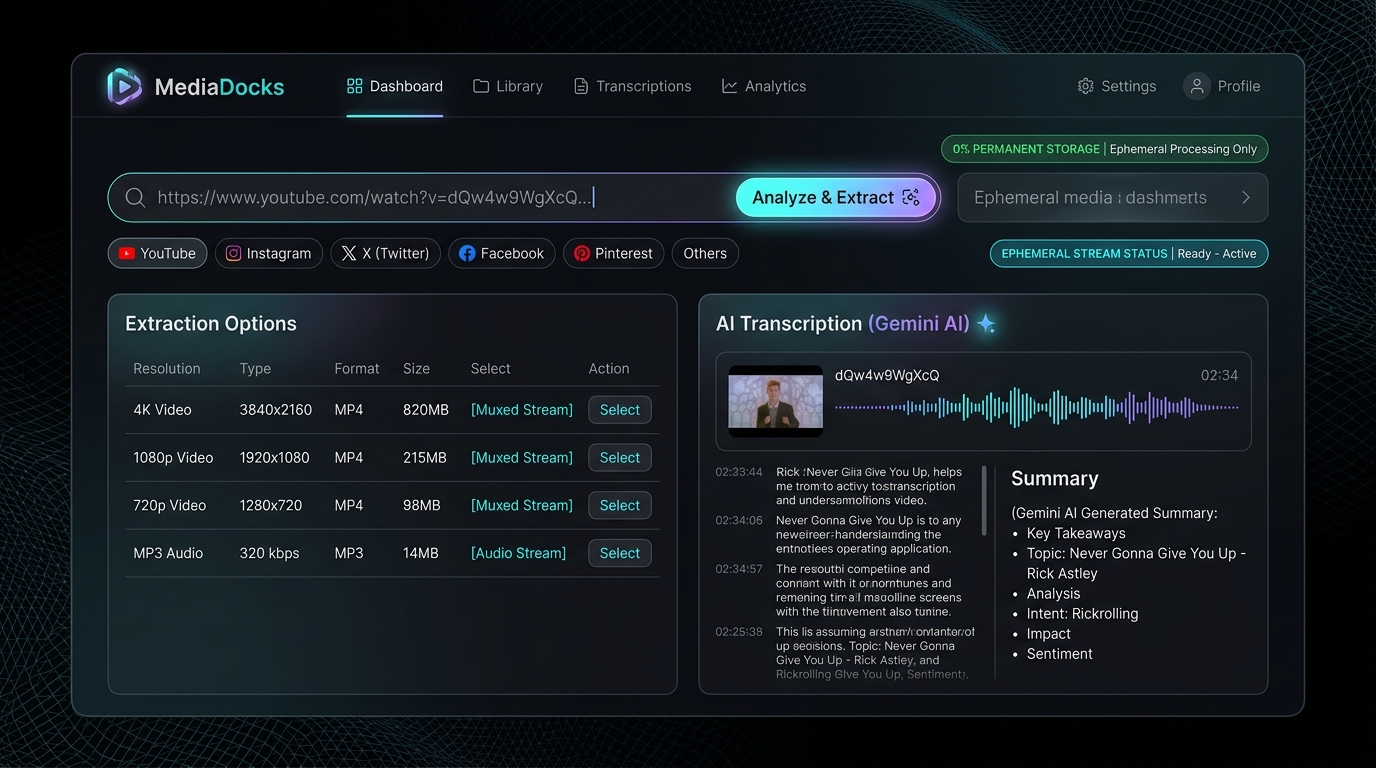Viewport: 1376px width, 768px height.
Task: Open the Analytics tab
Action: (764, 86)
